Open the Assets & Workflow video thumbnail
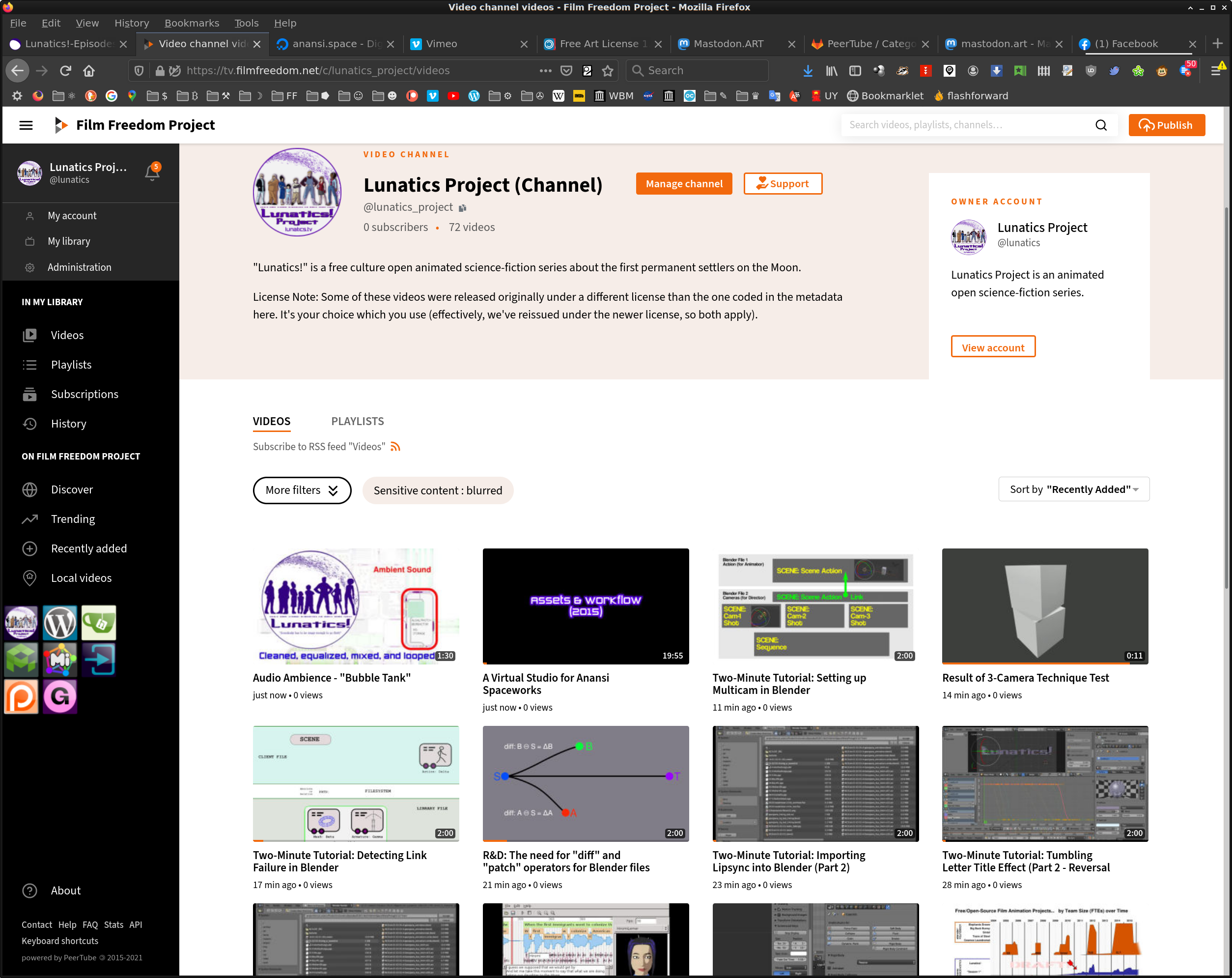Viewport: 1232px width, 978px height. pyautogui.click(x=585, y=606)
